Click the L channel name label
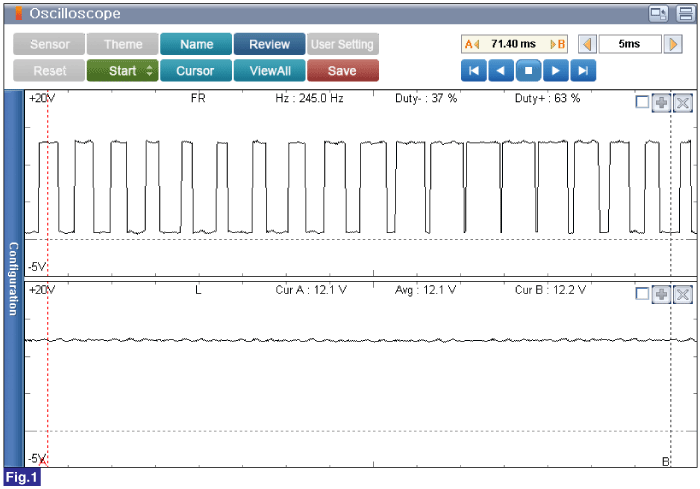This screenshot has width=700, height=489. pyautogui.click(x=198, y=290)
